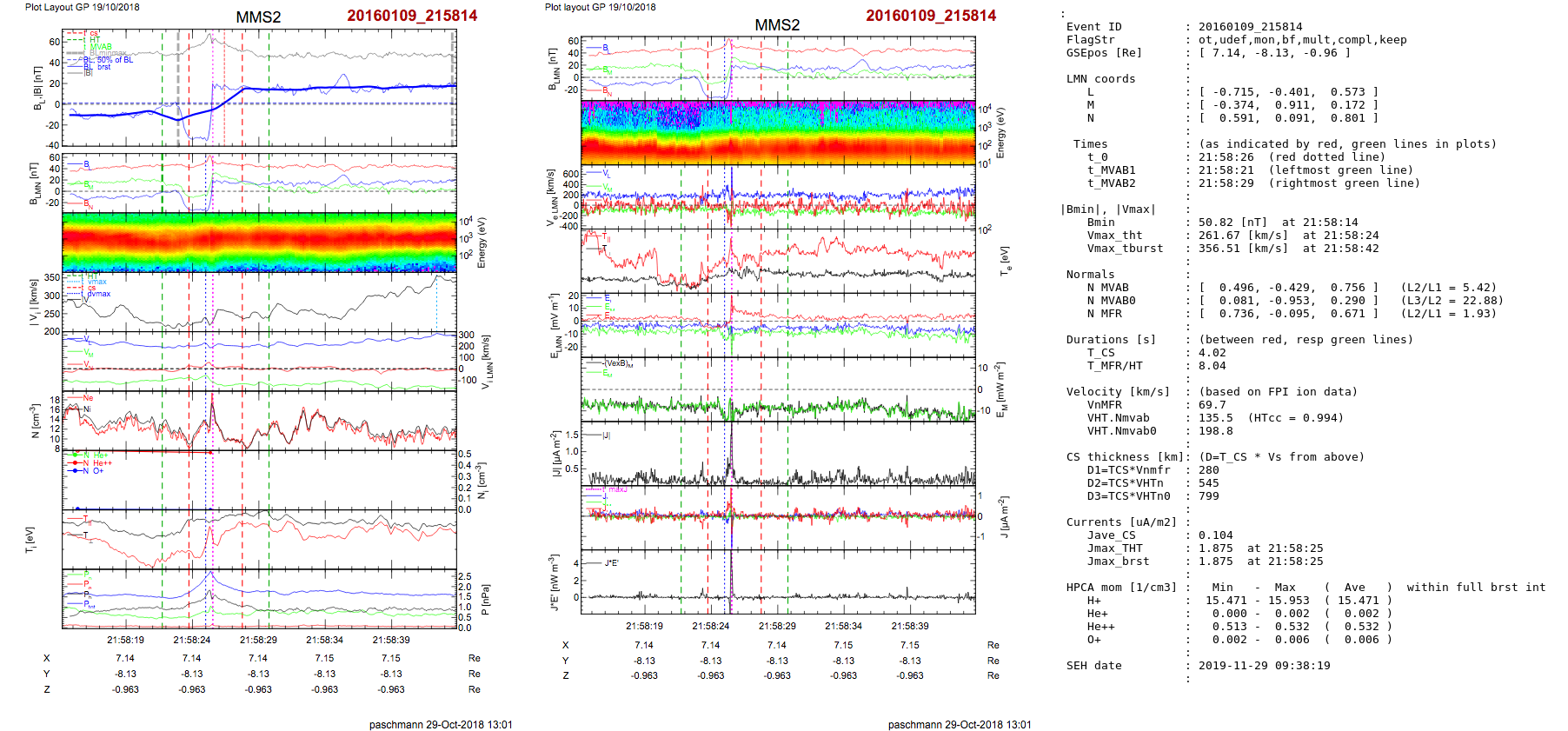
Task: Select the J*E energy dissipation plot panel
Action: 778,581
